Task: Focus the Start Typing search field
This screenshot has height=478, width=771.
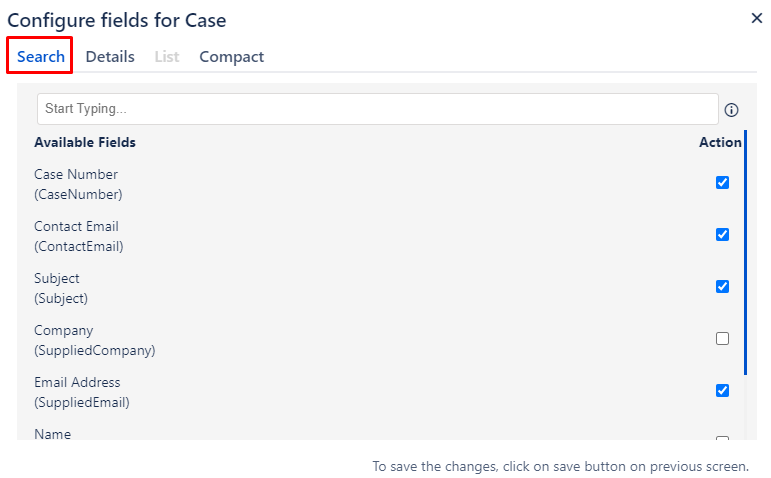Action: (378, 109)
